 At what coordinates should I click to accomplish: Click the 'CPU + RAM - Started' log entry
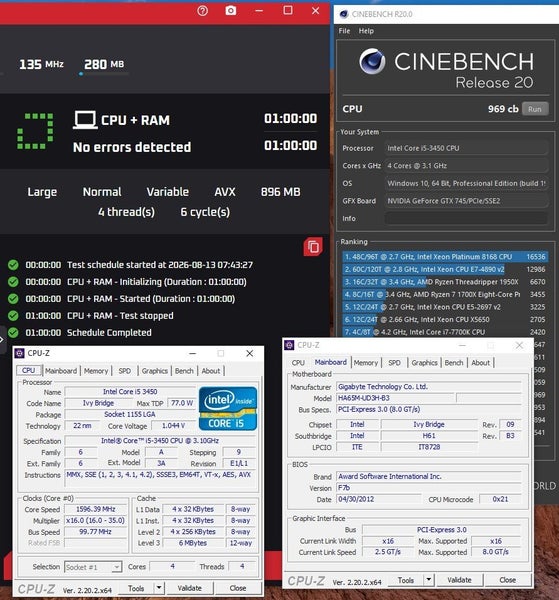(x=121, y=299)
